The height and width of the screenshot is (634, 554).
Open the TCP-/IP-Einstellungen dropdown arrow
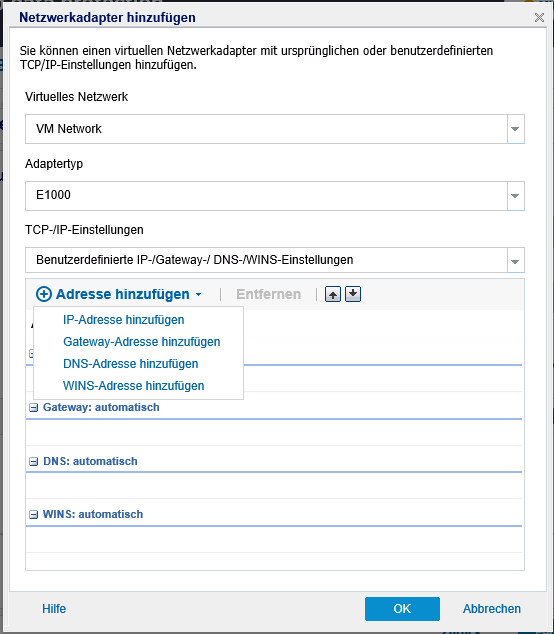[515, 261]
